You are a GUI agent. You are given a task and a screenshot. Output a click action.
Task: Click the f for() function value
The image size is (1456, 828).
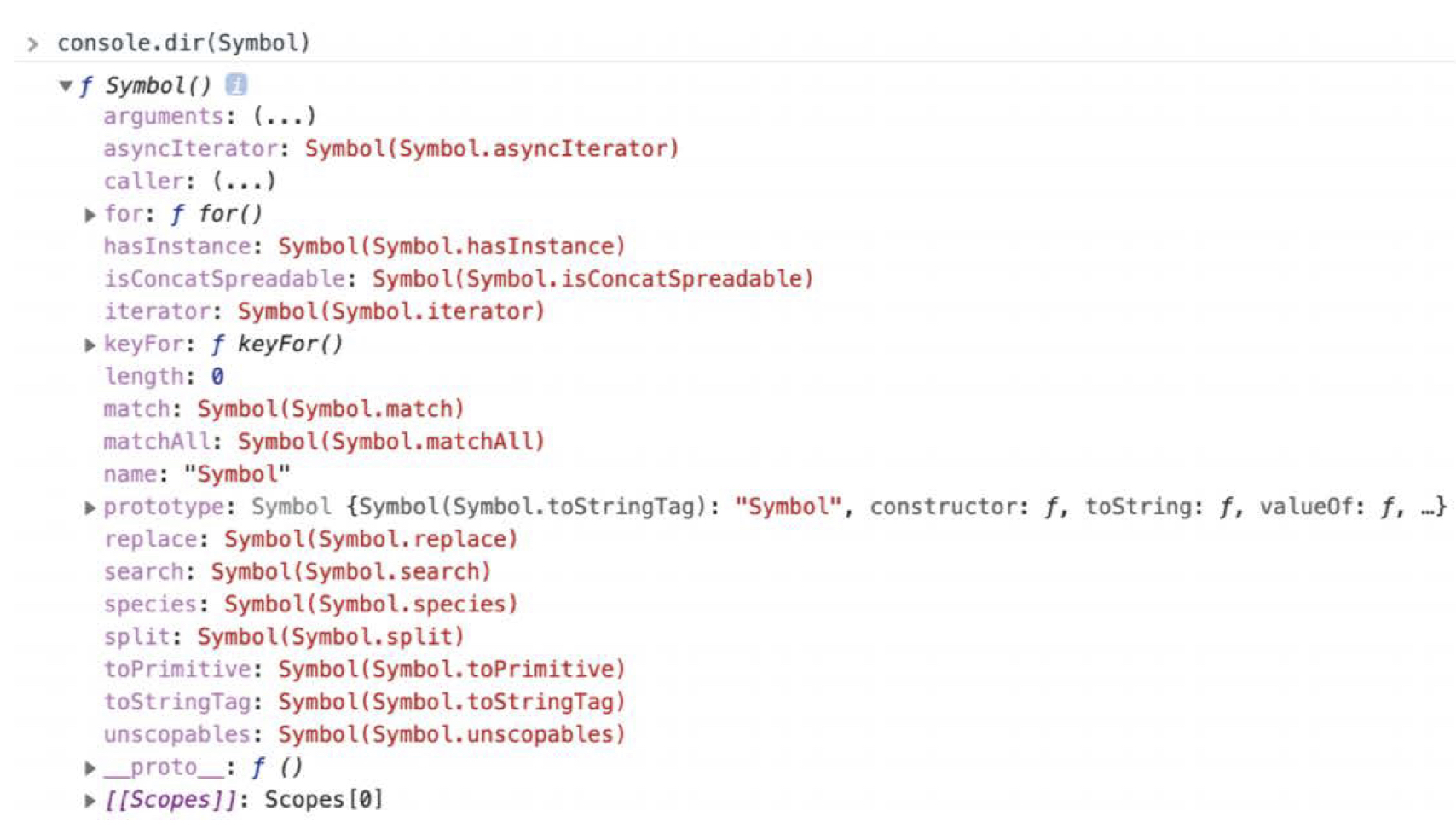217,214
